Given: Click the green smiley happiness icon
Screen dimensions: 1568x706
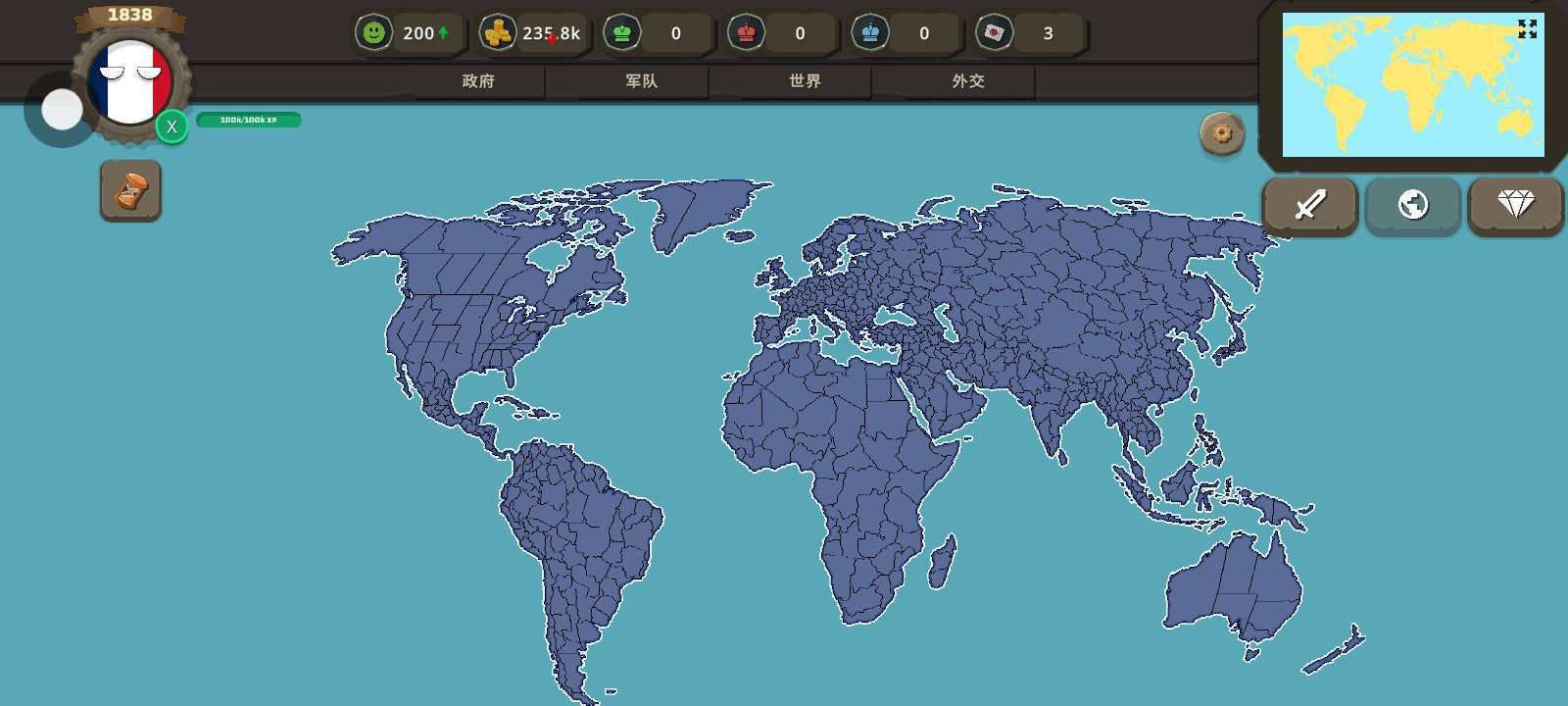Looking at the screenshot, I should tap(373, 33).
